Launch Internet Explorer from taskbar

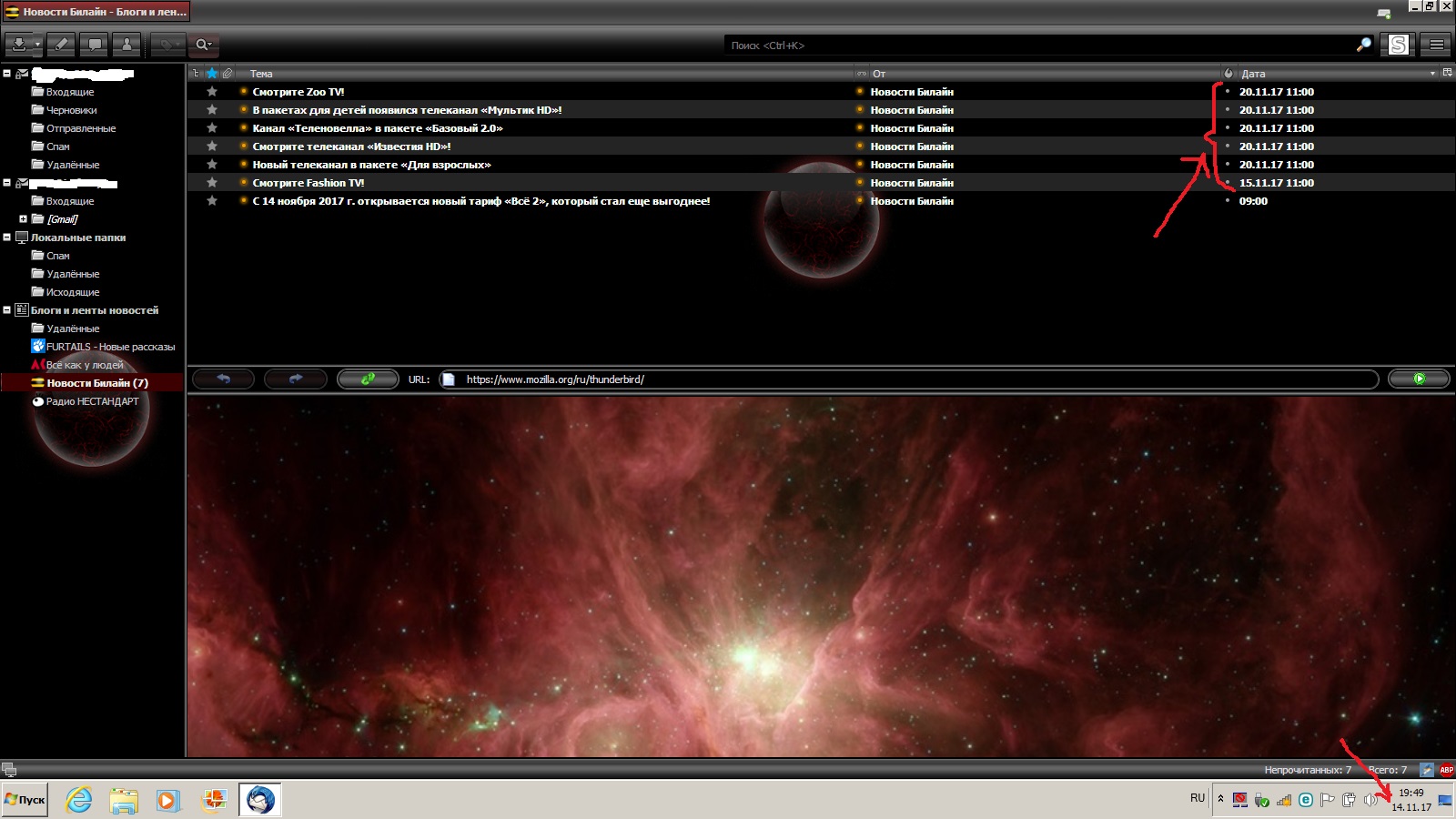click(x=79, y=800)
